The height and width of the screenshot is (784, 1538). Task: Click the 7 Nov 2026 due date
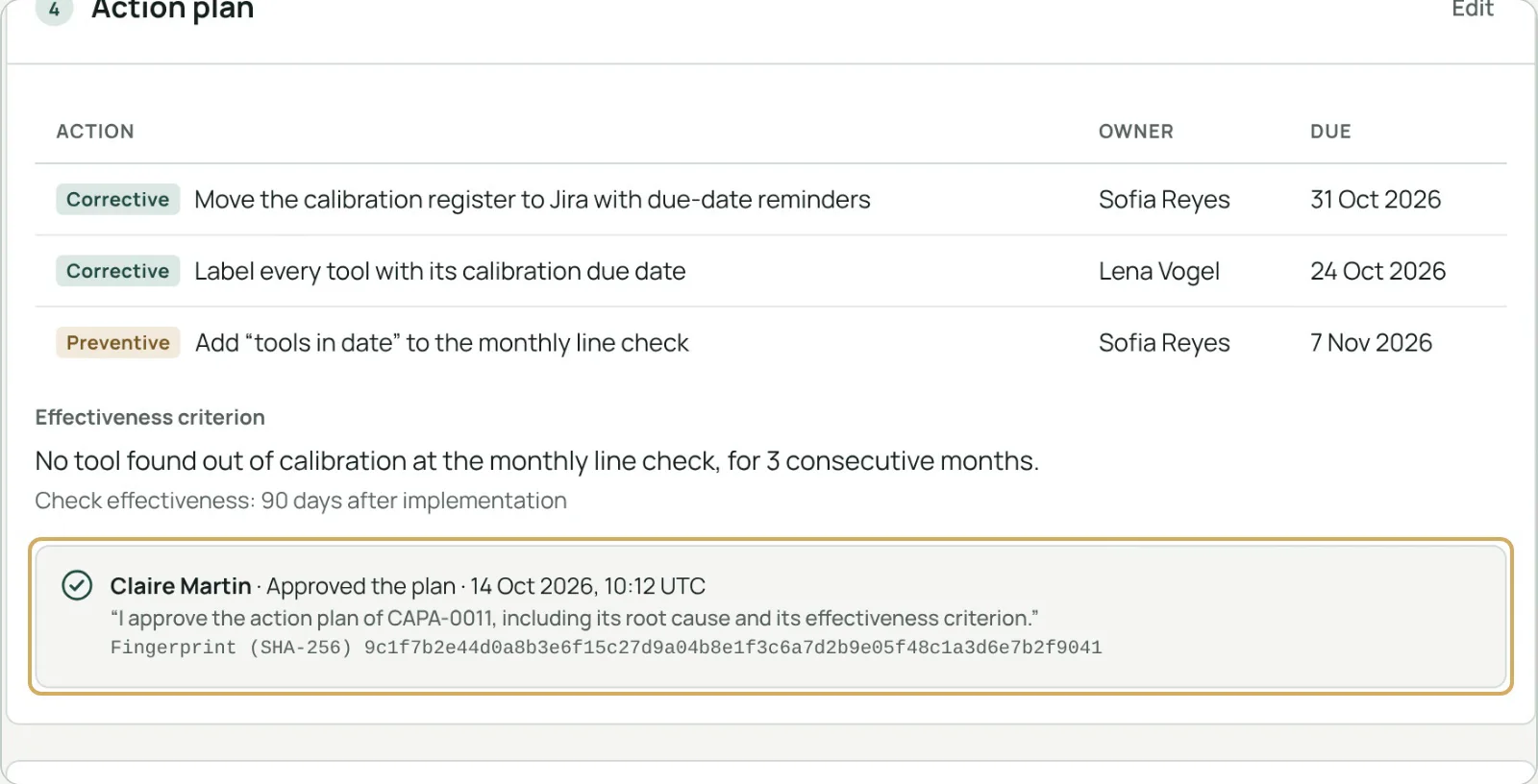click(1371, 343)
